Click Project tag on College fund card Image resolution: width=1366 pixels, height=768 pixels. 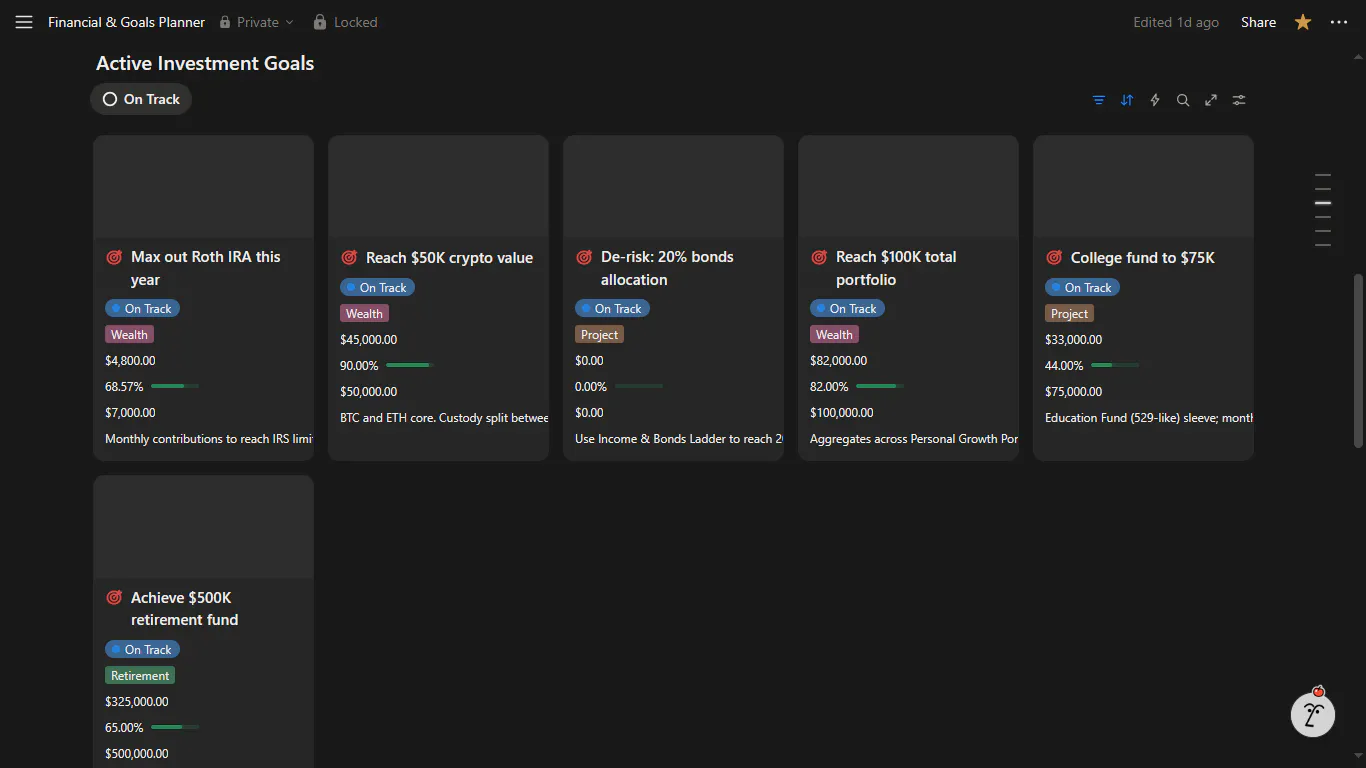tap(1069, 314)
